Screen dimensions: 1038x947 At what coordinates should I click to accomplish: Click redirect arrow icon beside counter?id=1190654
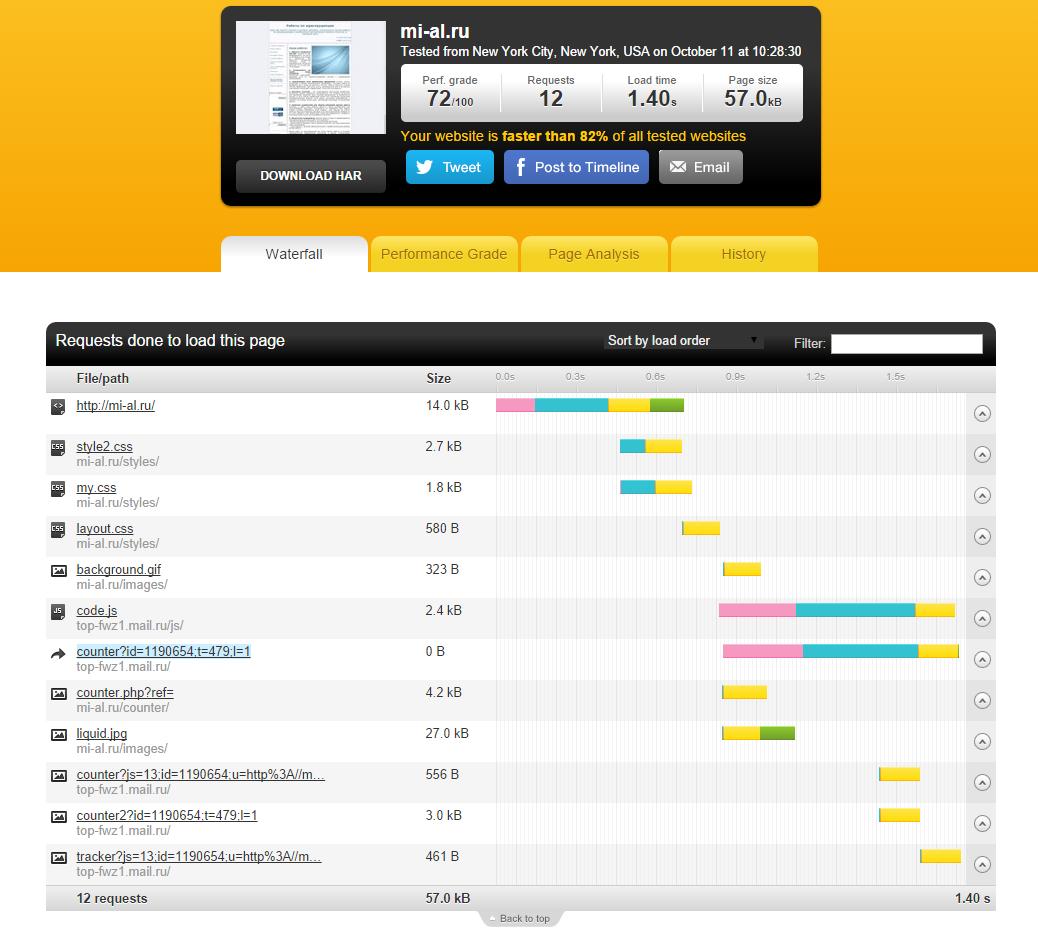click(x=58, y=653)
